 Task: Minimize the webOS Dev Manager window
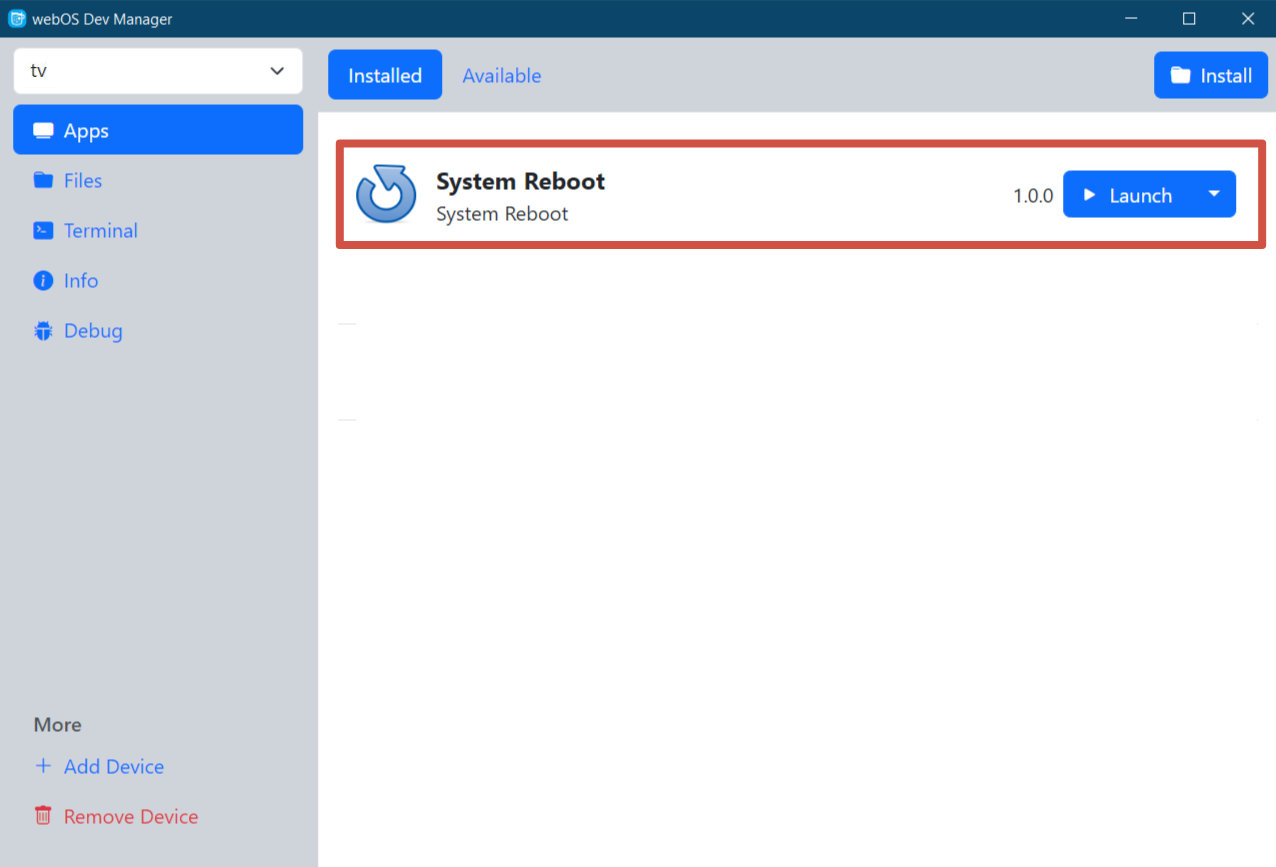tap(1131, 19)
